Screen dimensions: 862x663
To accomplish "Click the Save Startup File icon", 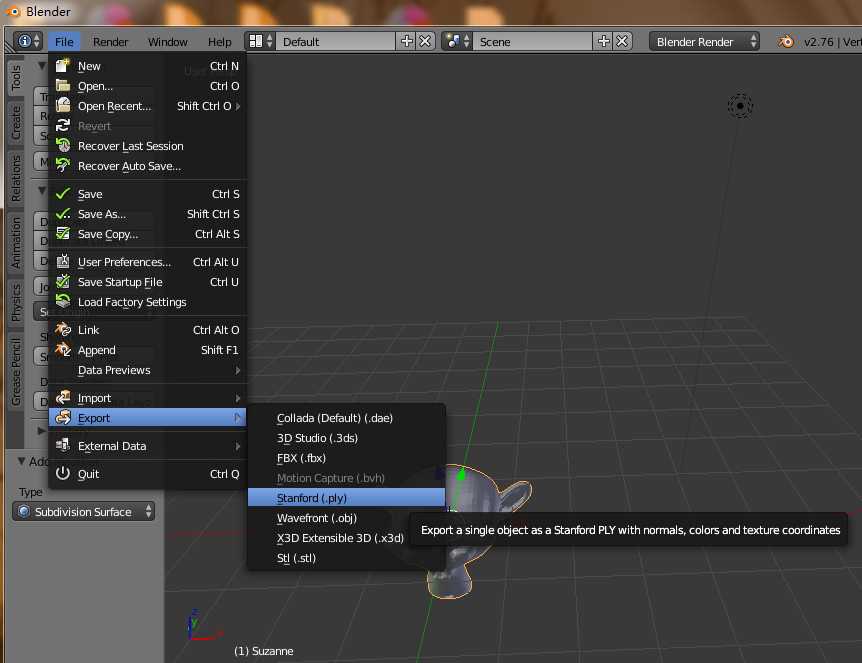I will (63, 281).
